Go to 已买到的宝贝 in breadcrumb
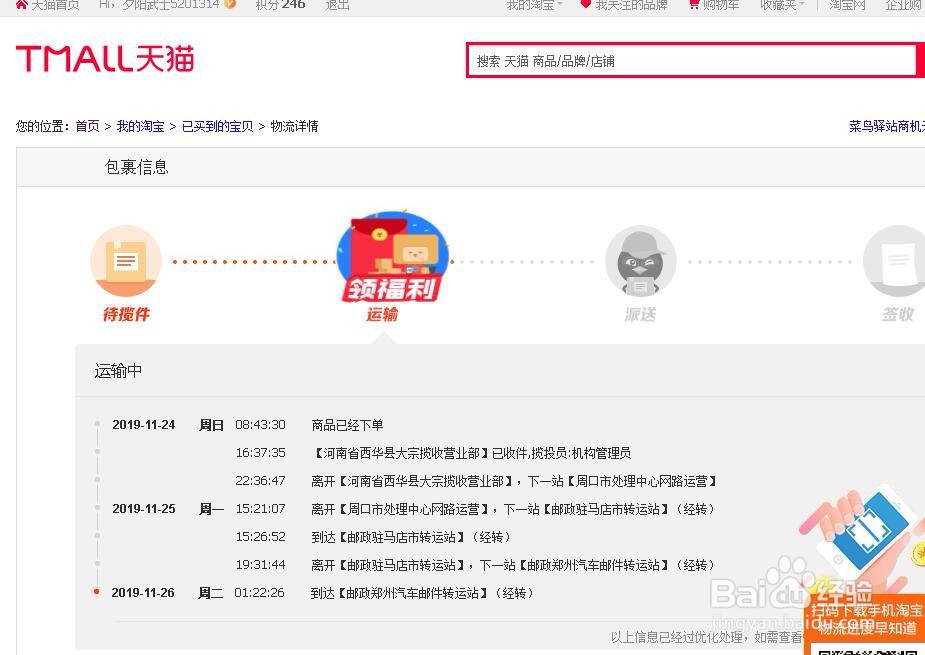The image size is (925, 655). click(x=218, y=126)
